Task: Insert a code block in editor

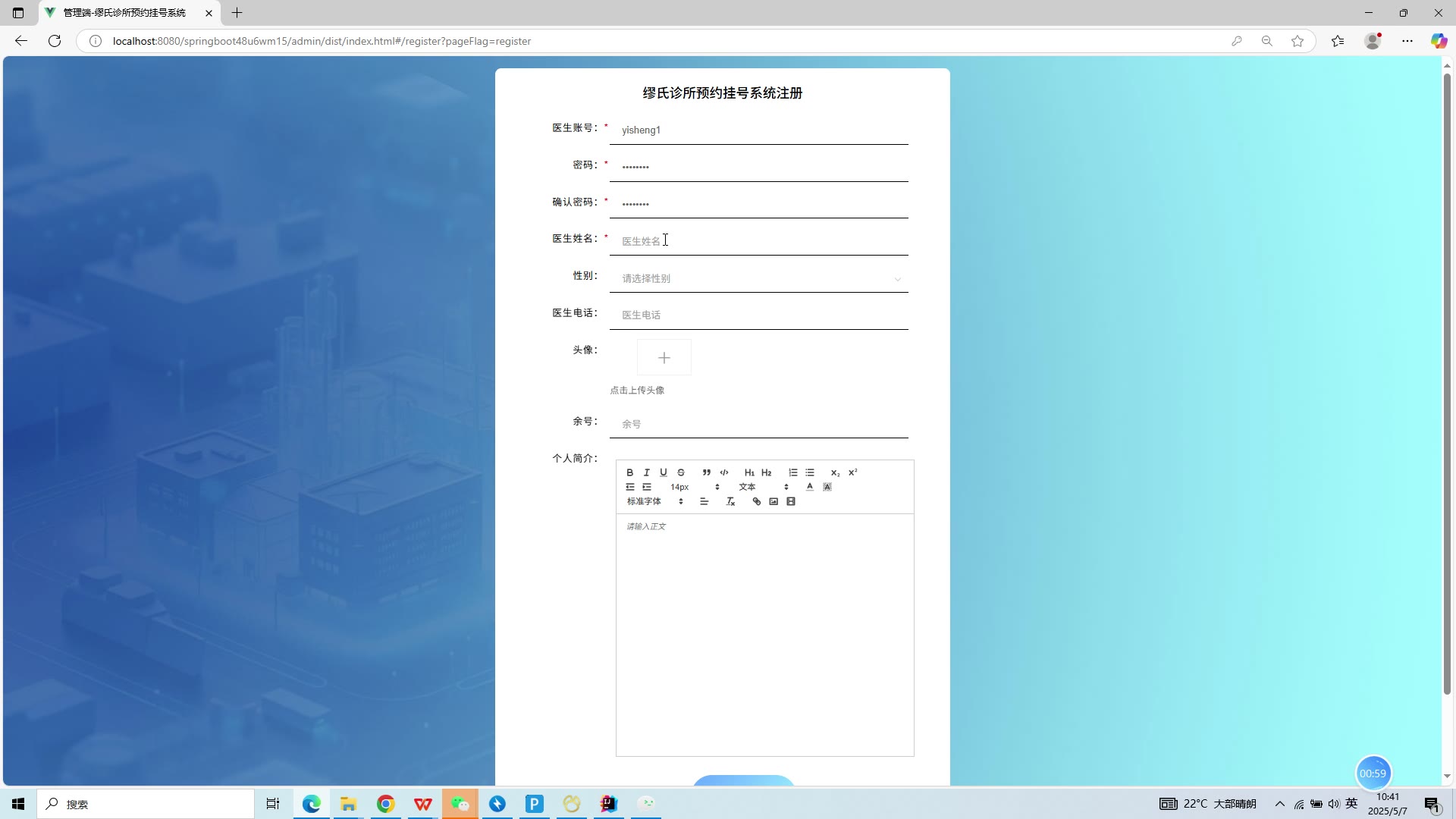Action: pos(724,472)
